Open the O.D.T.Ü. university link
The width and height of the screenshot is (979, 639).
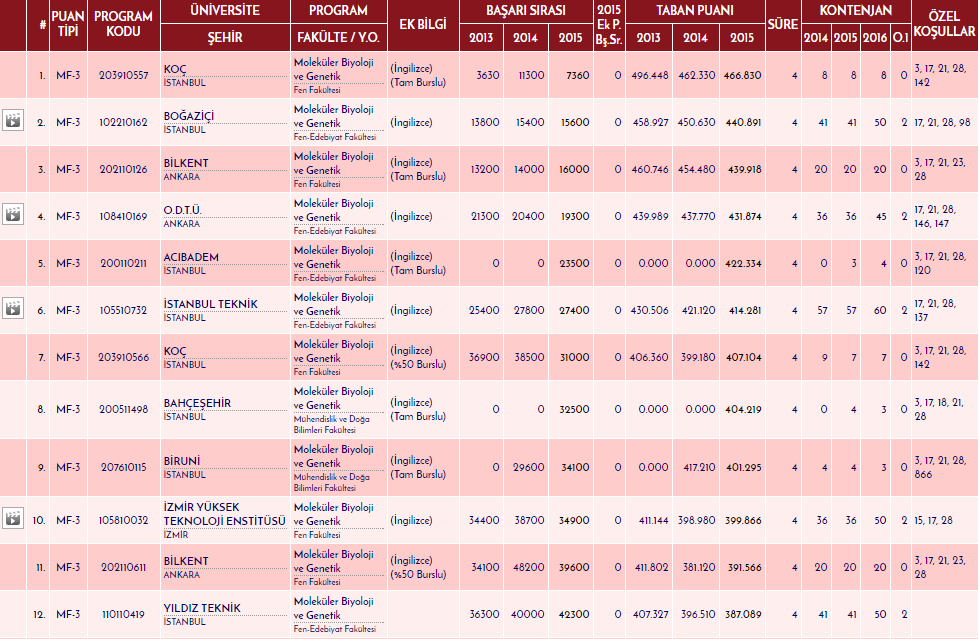point(182,210)
